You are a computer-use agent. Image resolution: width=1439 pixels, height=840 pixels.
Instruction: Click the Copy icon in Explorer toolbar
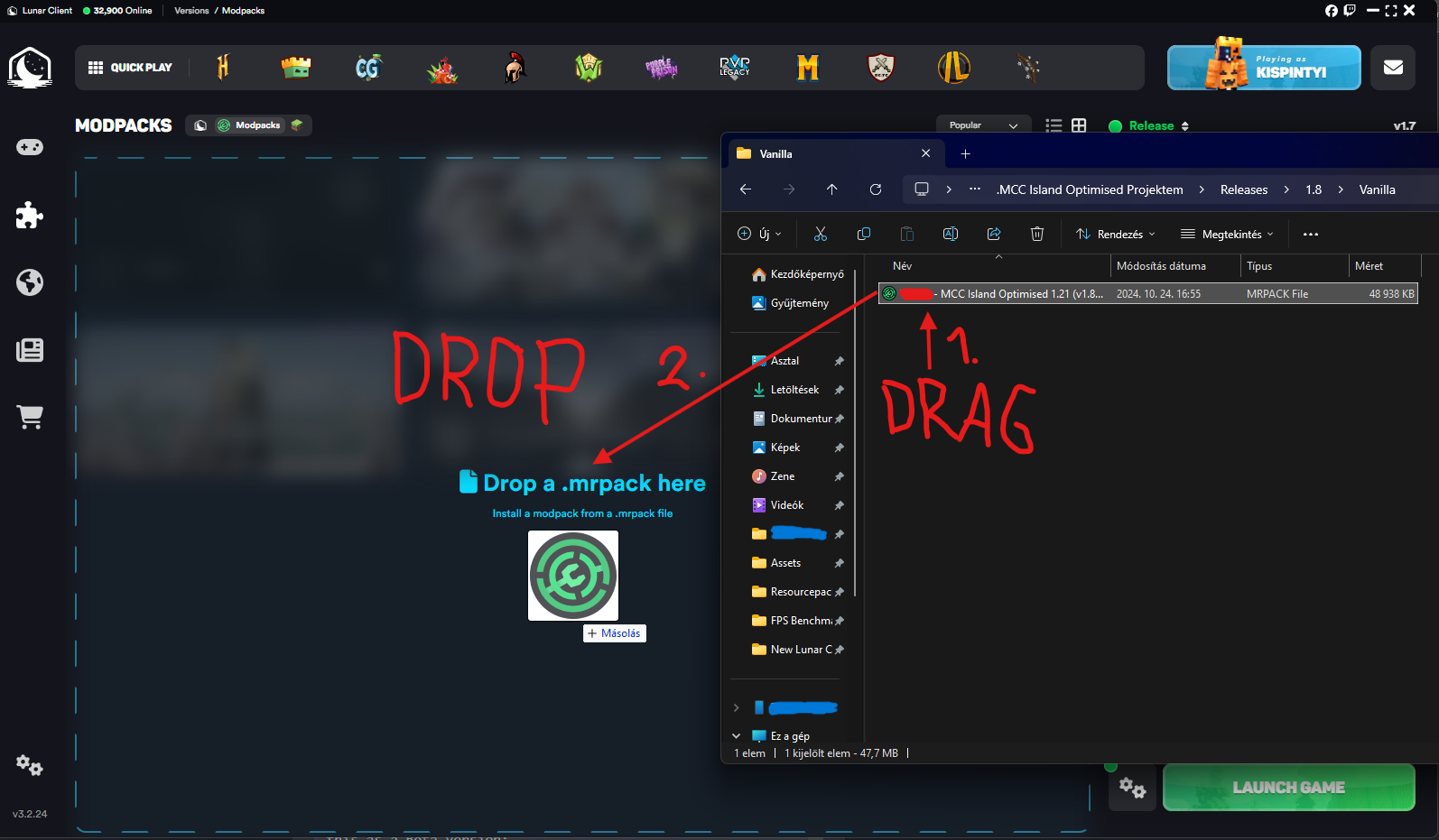pyautogui.click(x=864, y=234)
